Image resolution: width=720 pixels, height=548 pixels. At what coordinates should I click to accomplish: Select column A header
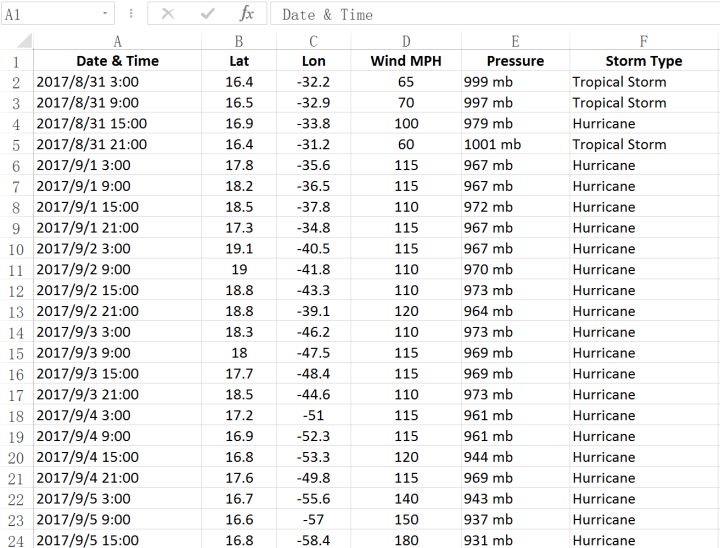point(118,41)
